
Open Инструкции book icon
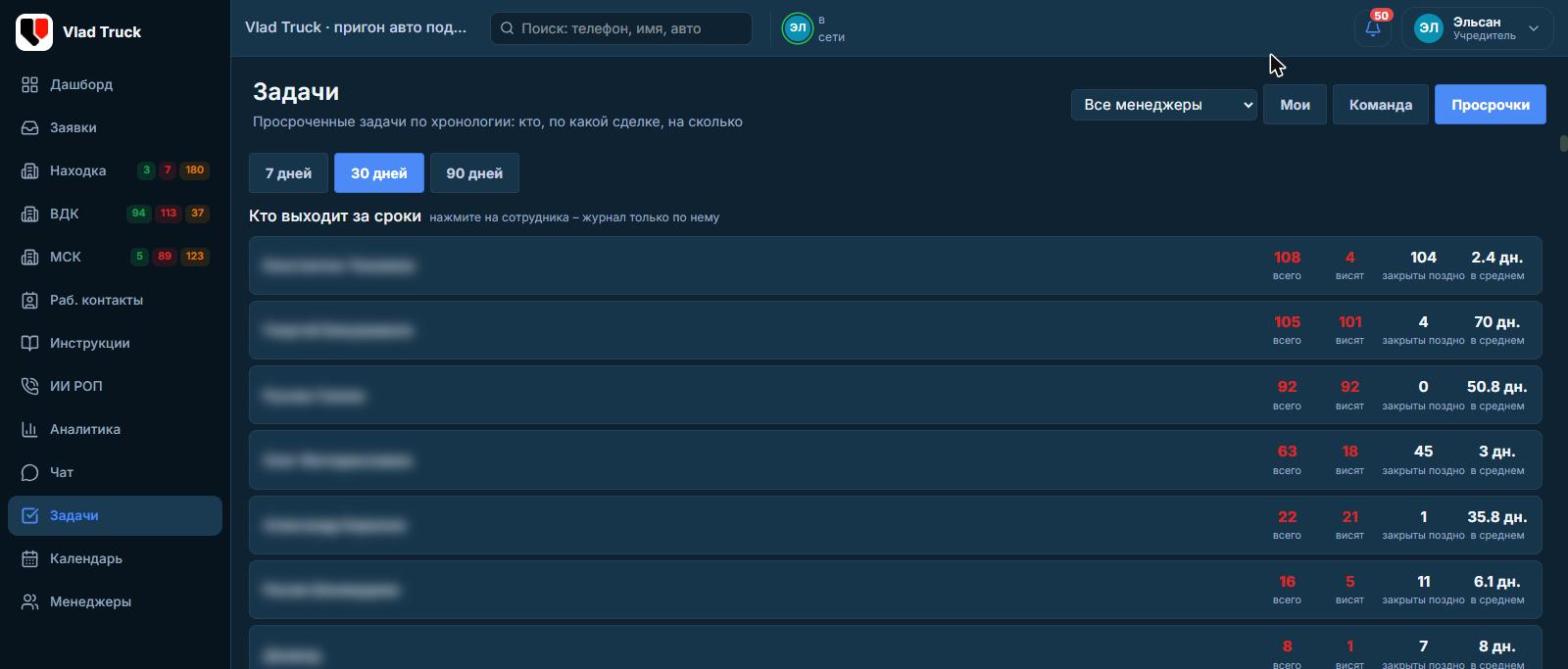30,343
